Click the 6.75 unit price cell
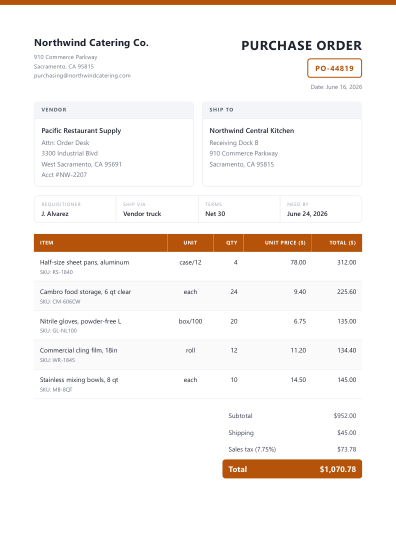Screen dimensions: 396x560 tap(300, 321)
